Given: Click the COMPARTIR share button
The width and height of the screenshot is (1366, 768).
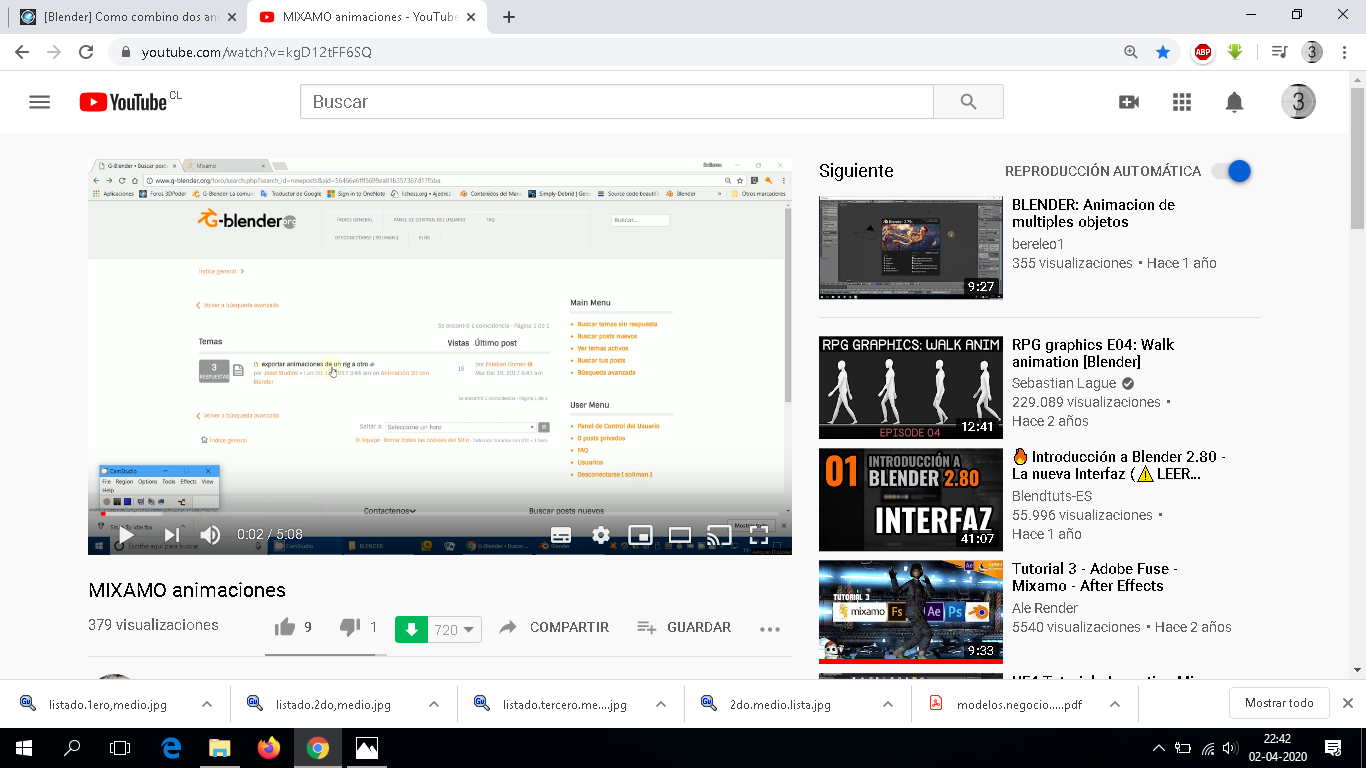Looking at the screenshot, I should point(554,627).
